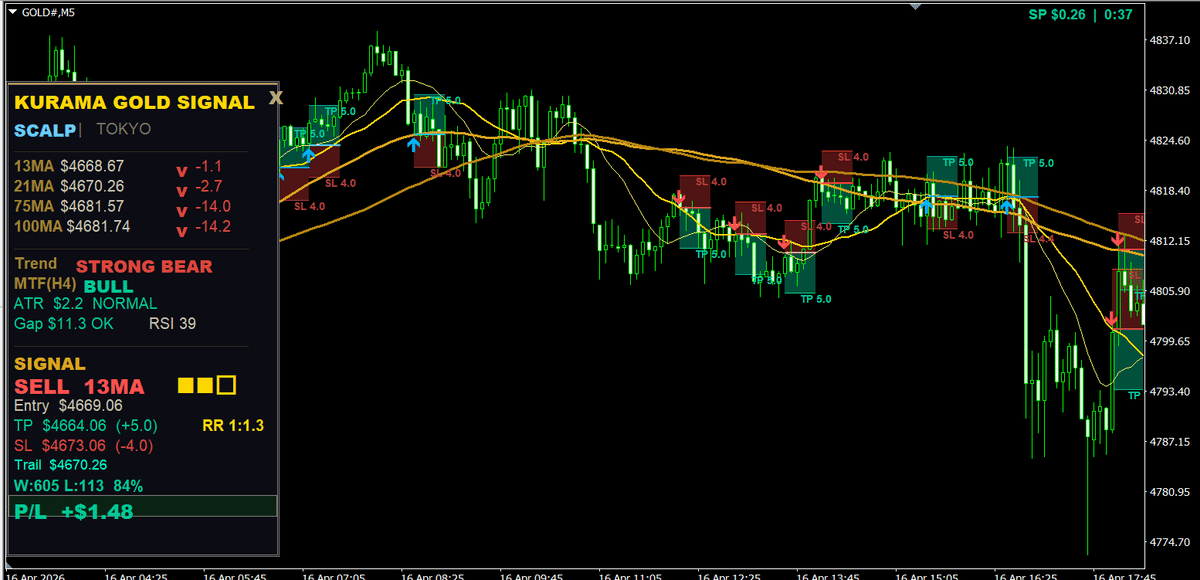Click the RSI 39 reading

point(172,324)
